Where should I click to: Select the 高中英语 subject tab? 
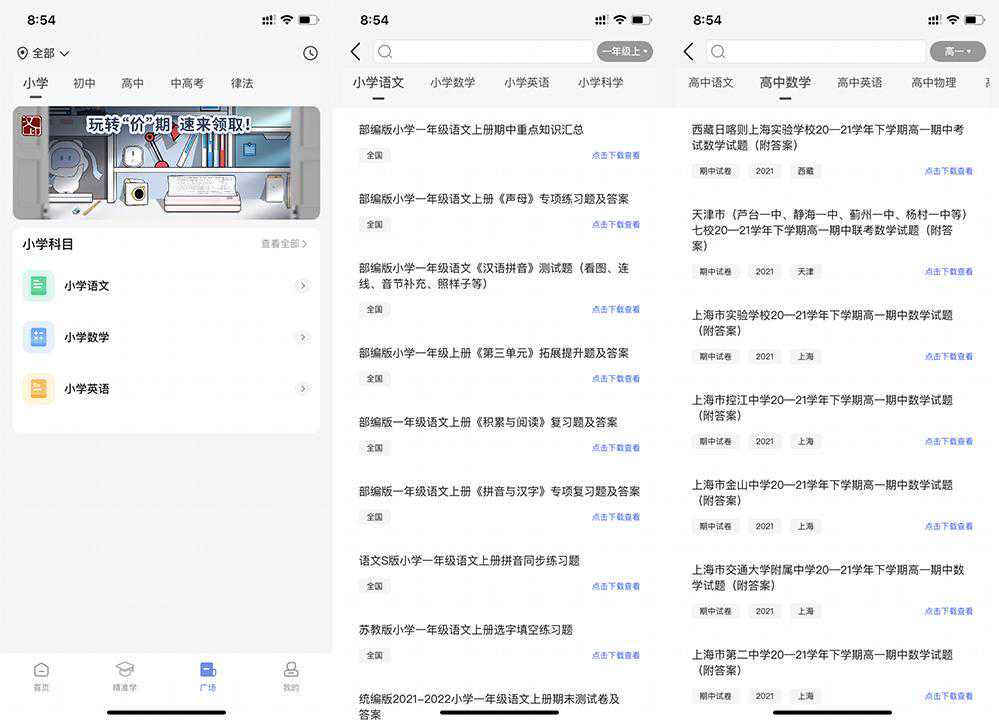point(859,83)
